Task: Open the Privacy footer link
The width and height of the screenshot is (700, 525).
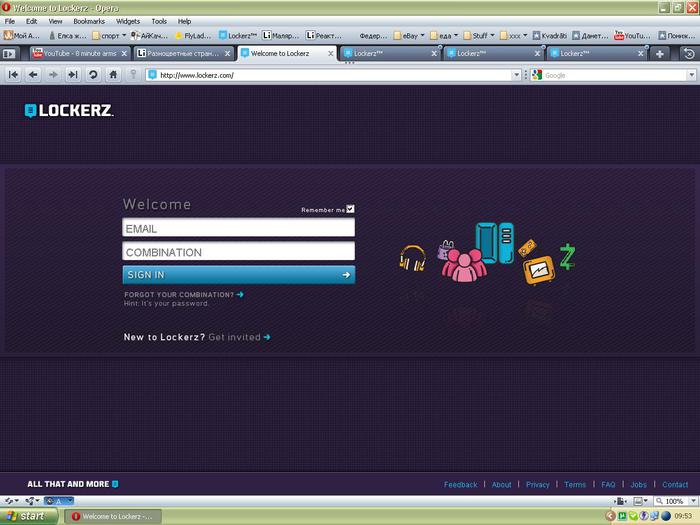Action: click(538, 484)
